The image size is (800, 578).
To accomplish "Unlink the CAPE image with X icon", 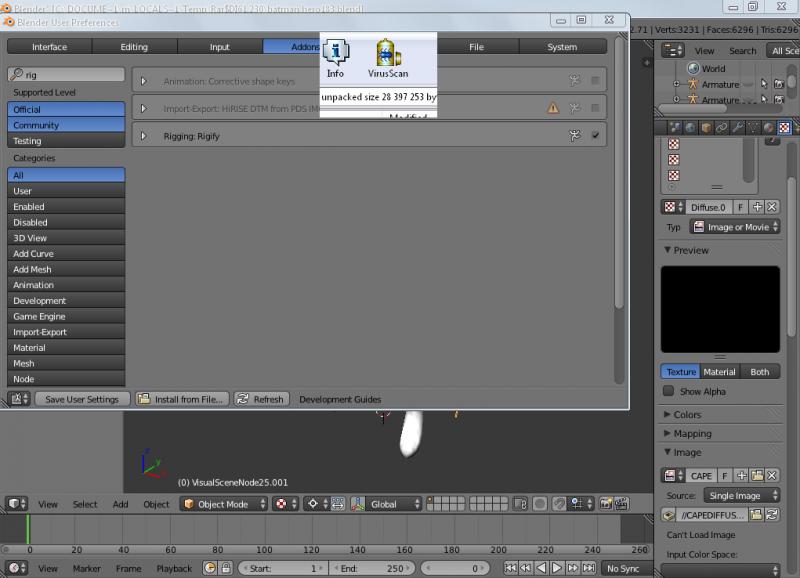I will tap(772, 475).
